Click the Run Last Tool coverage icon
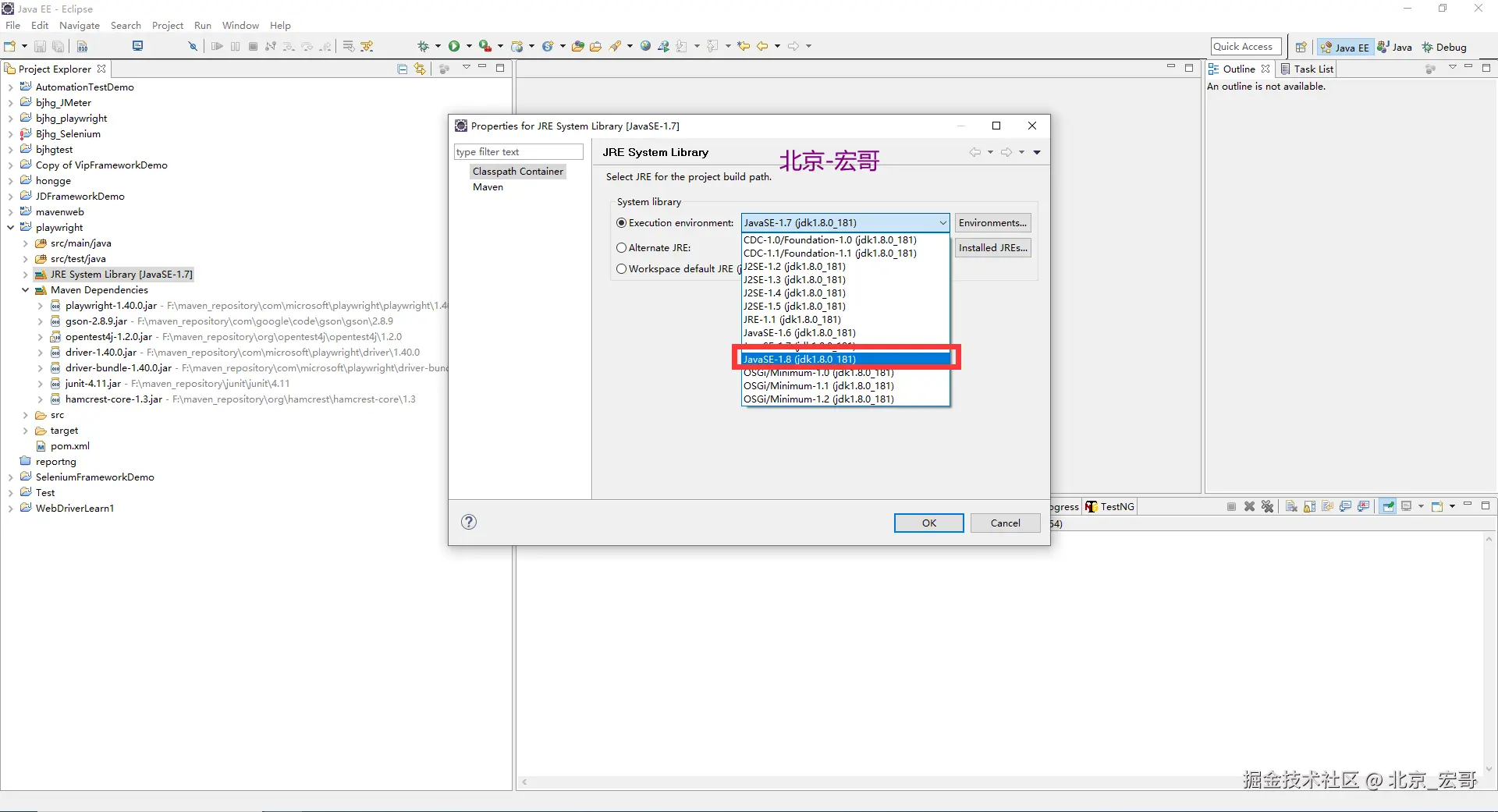 click(485, 46)
